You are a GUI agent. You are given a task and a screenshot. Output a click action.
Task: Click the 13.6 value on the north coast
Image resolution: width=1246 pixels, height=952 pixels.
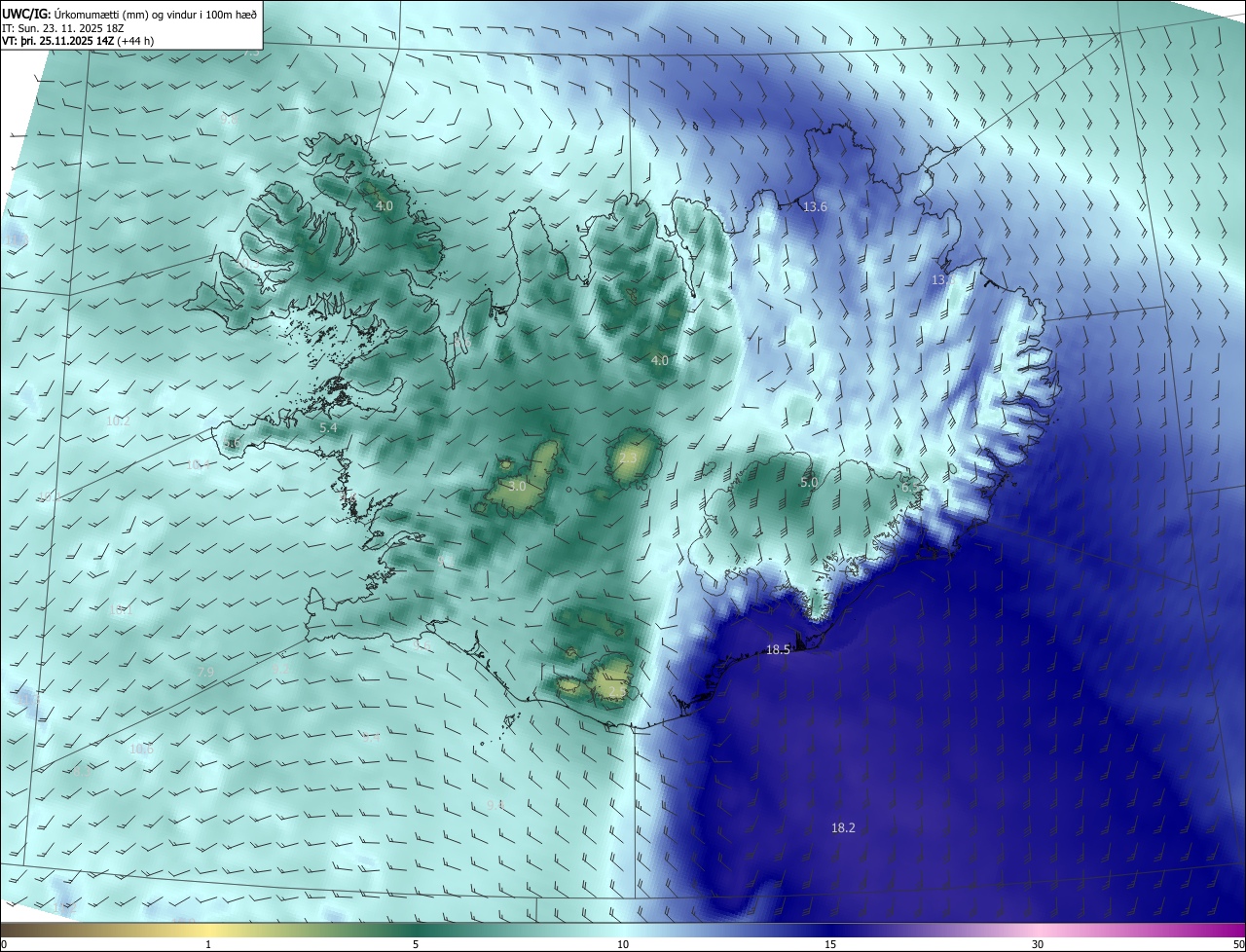point(815,207)
